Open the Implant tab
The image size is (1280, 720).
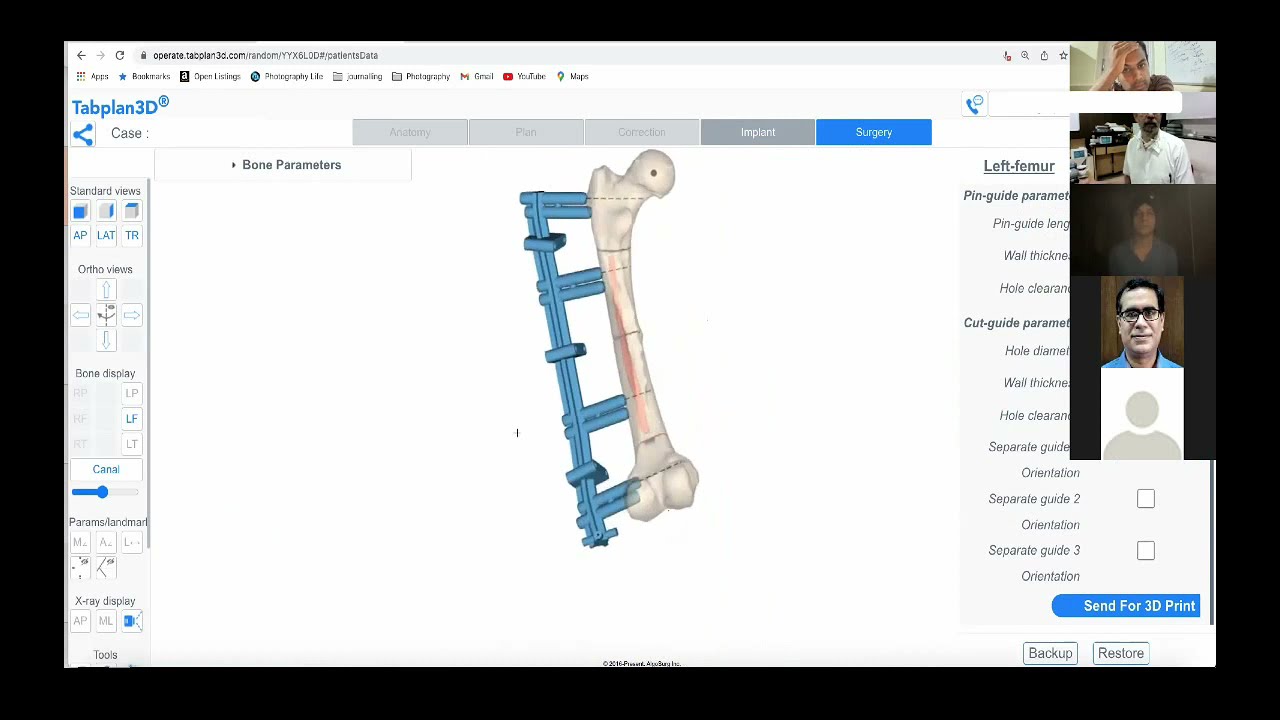tap(758, 132)
